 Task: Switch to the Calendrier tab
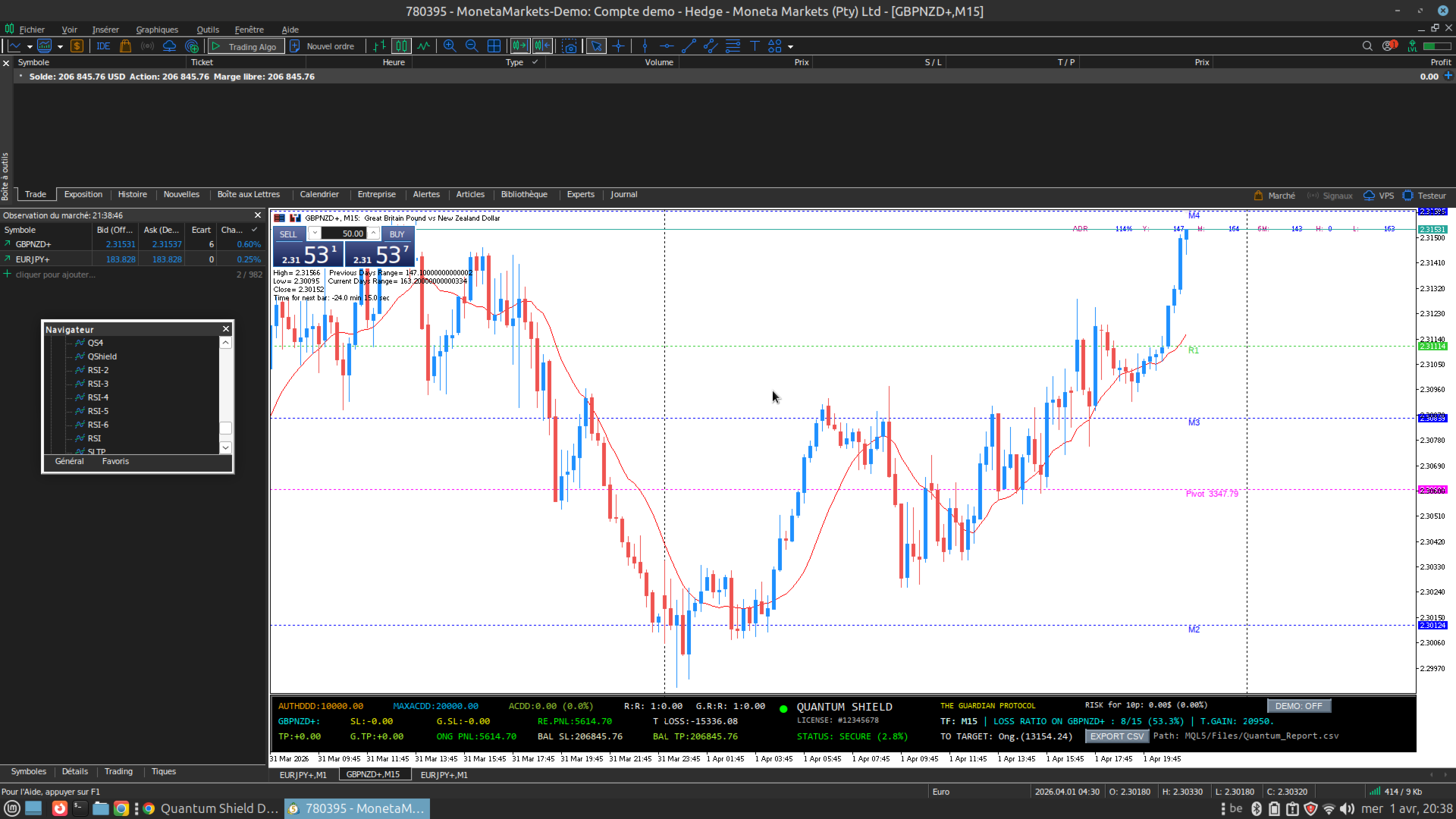[x=318, y=195]
